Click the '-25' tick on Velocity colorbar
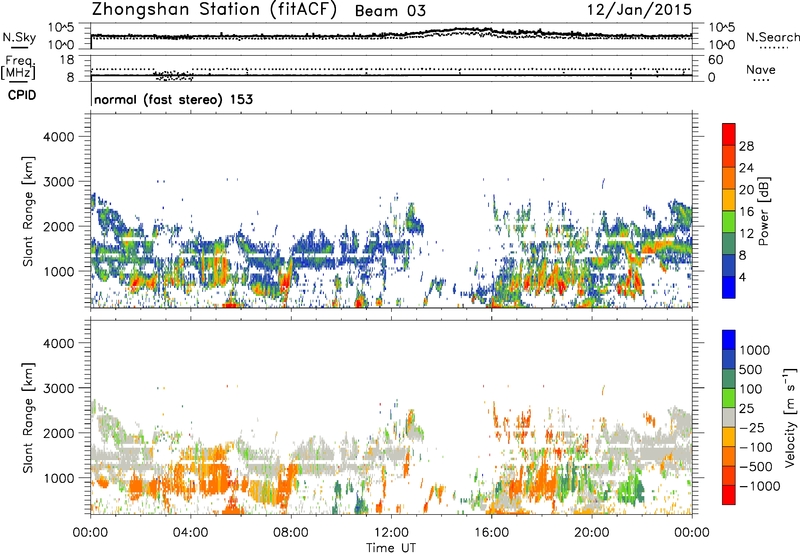 click(x=752, y=427)
